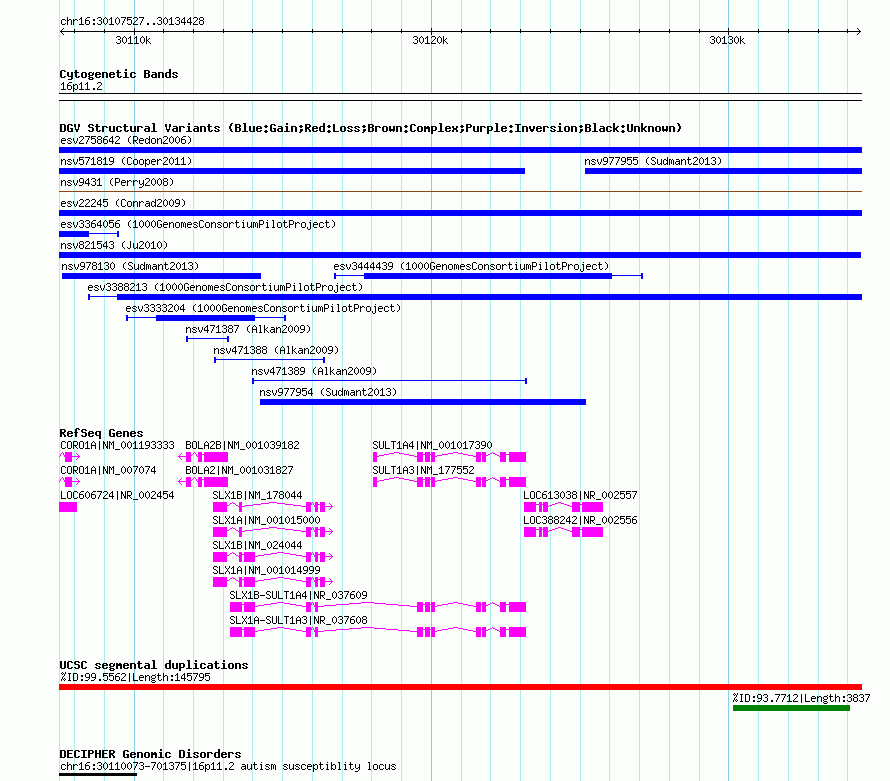The height and width of the screenshot is (781, 890).
Task: Click the green segmental duplication bar
Action: tap(791, 708)
